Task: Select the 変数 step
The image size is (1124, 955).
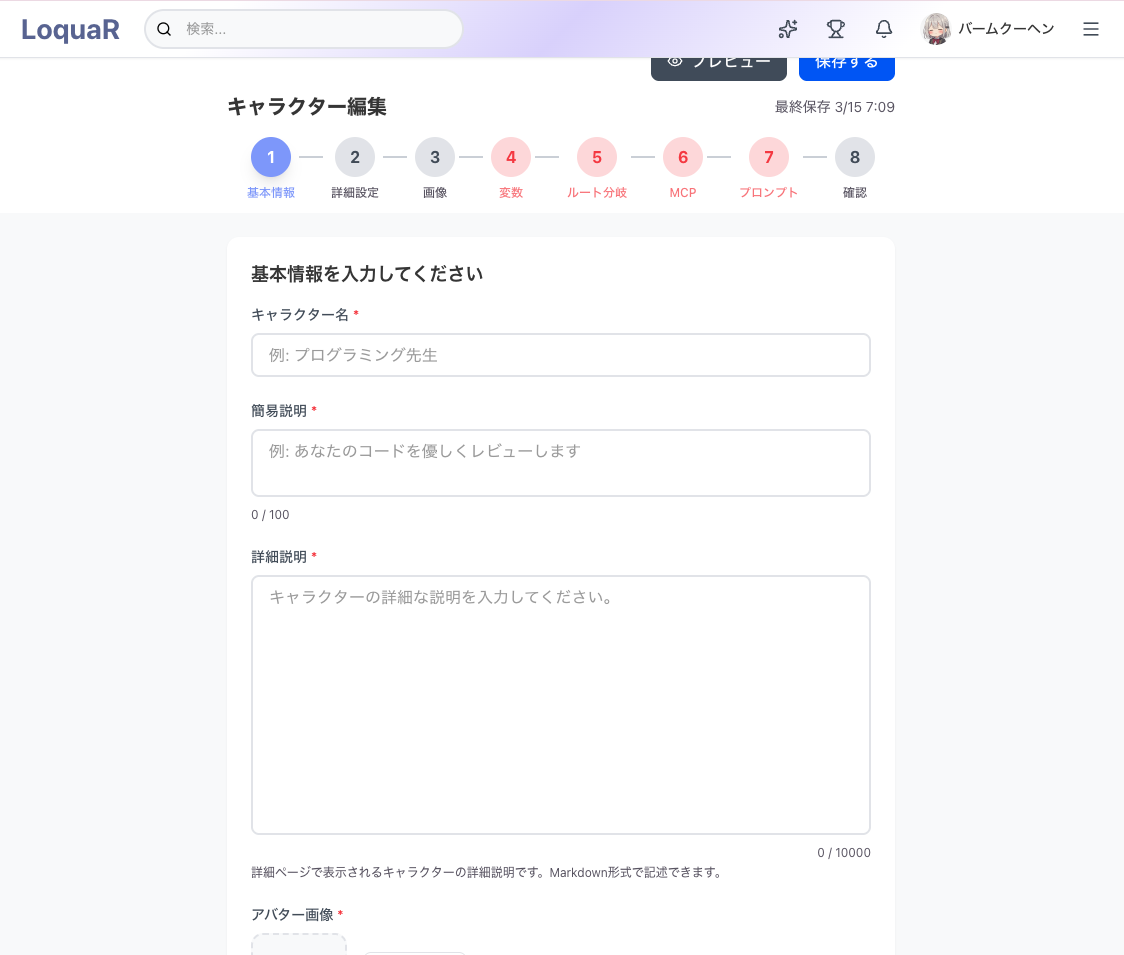Action: [x=510, y=157]
